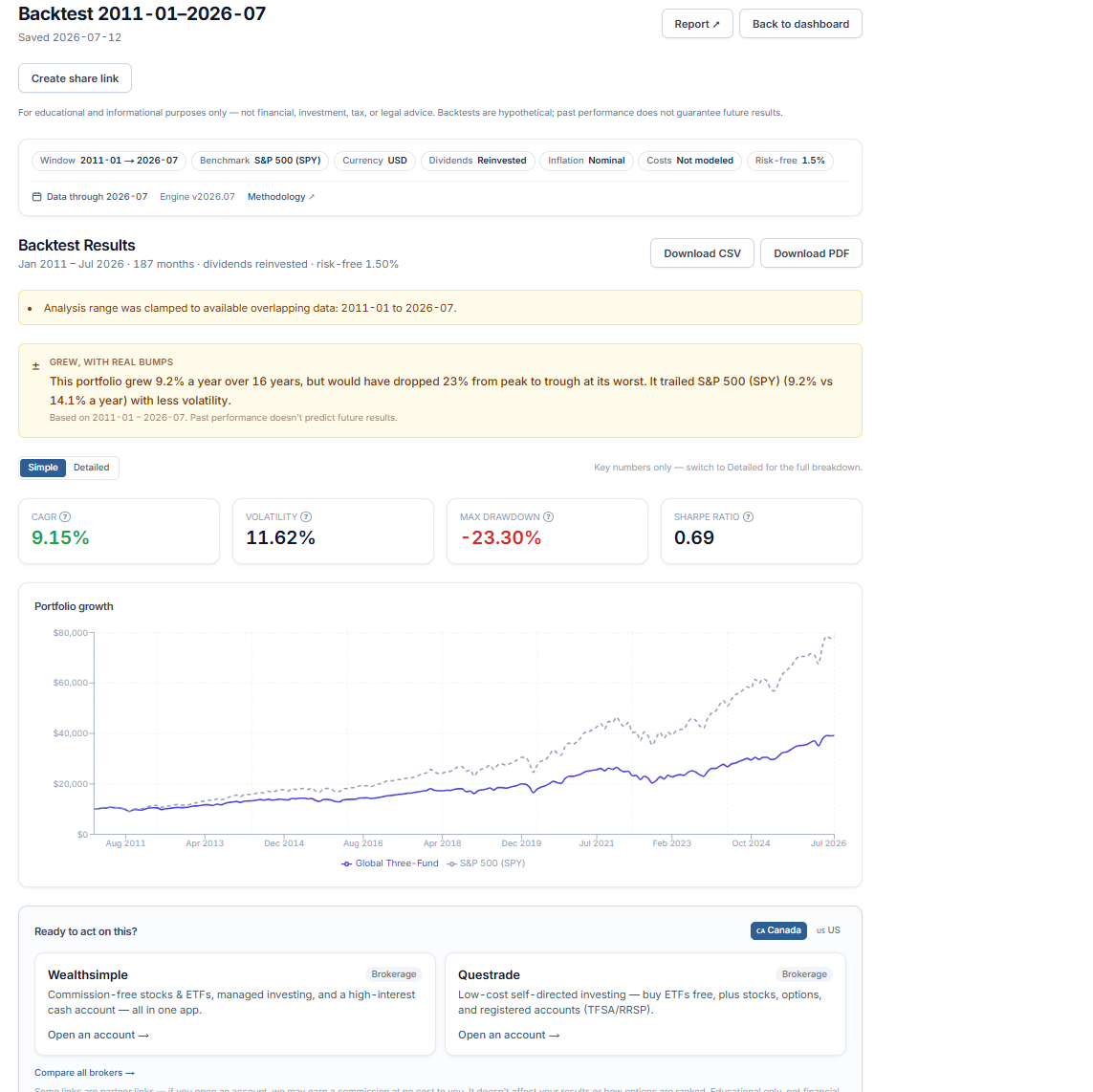Click the Engine v2026.07 label
The image size is (1093, 1092).
pos(197,197)
